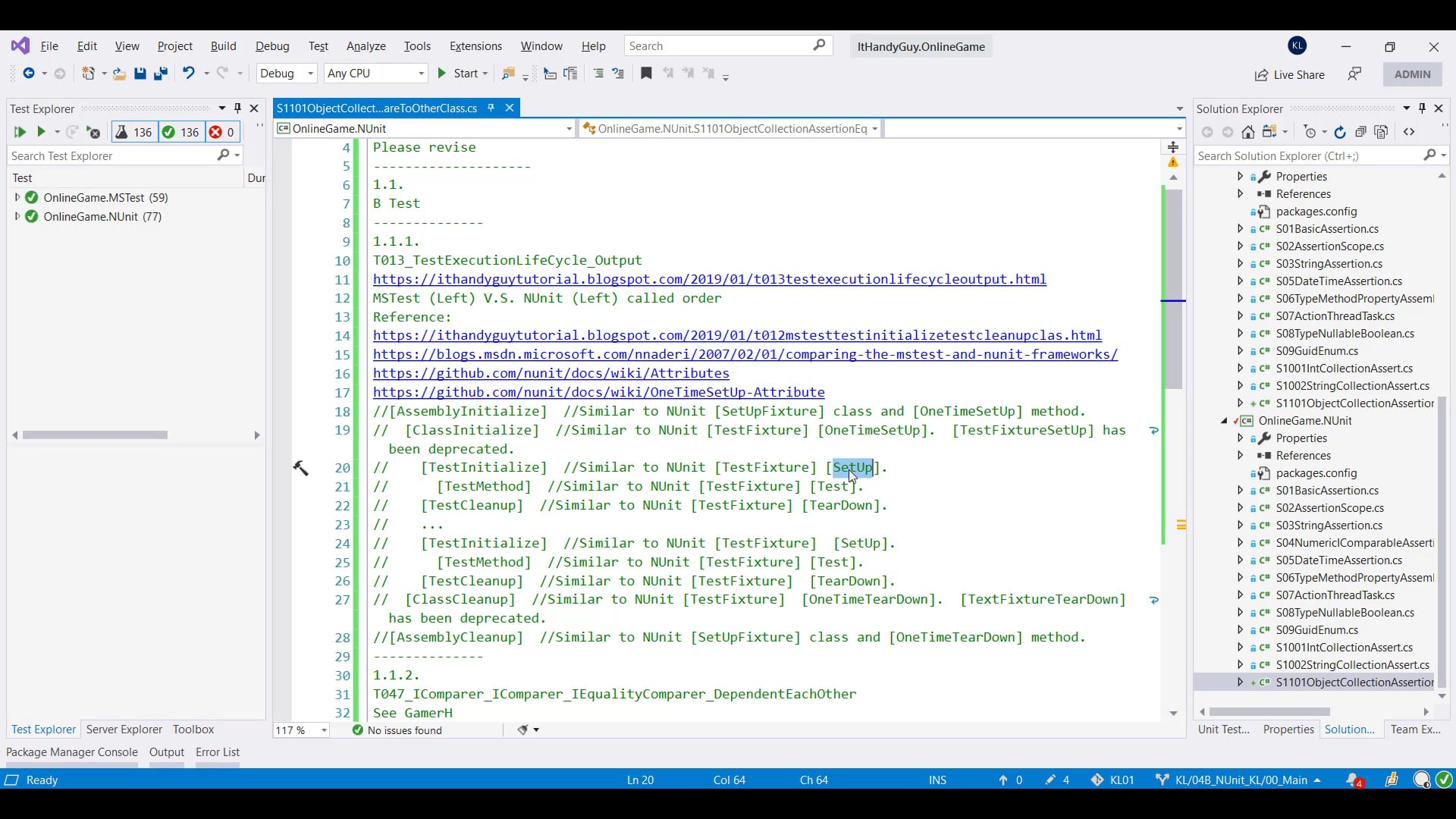
Task: Click the bookmark toggle icon
Action: click(646, 74)
